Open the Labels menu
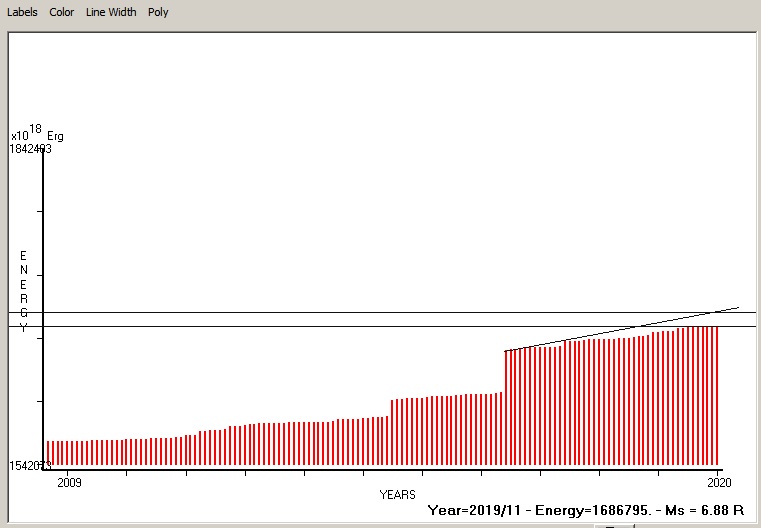The height and width of the screenshot is (528, 761). pos(22,12)
